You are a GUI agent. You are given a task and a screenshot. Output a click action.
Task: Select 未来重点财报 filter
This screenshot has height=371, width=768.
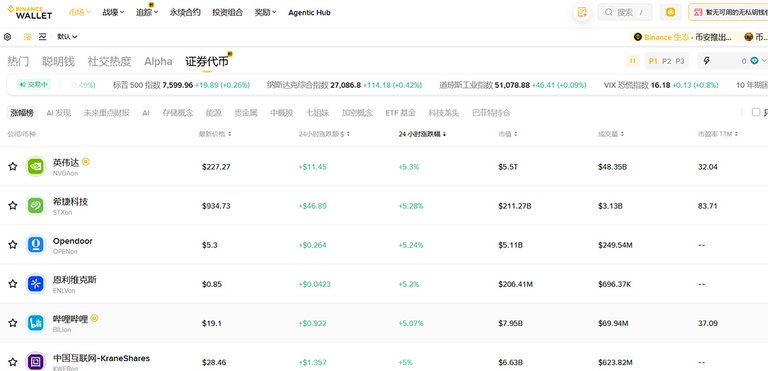tap(106, 113)
